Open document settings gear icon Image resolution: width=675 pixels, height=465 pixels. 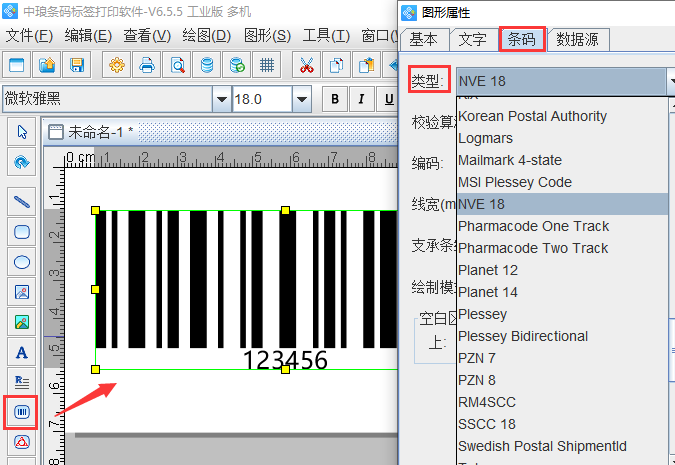[x=117, y=65]
